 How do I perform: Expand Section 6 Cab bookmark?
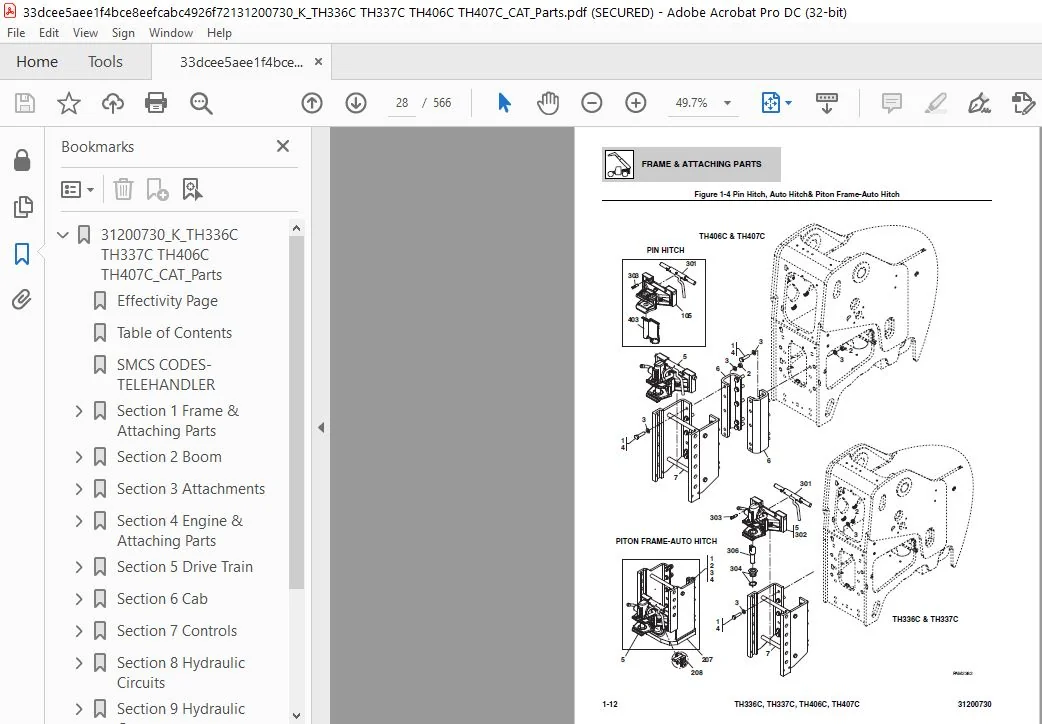[x=79, y=598]
